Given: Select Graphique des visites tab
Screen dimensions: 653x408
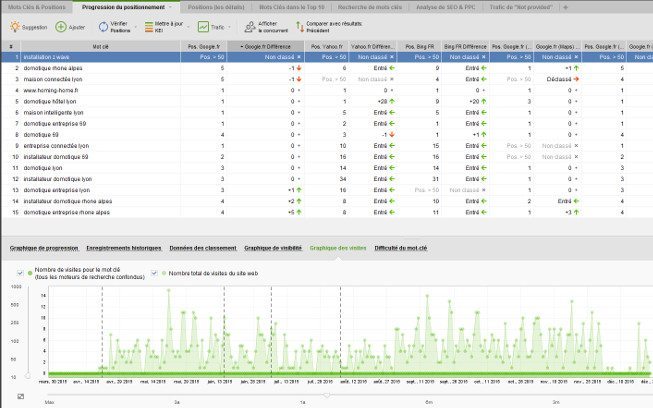Looking at the screenshot, I should click(x=338, y=248).
